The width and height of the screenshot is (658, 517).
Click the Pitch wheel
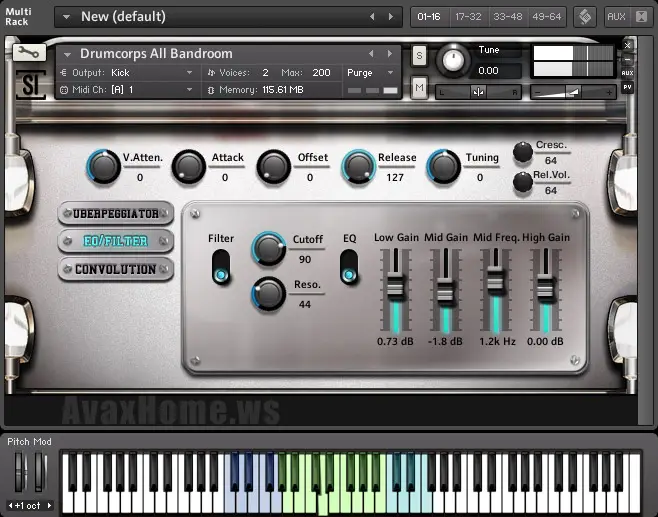pyautogui.click(x=19, y=471)
